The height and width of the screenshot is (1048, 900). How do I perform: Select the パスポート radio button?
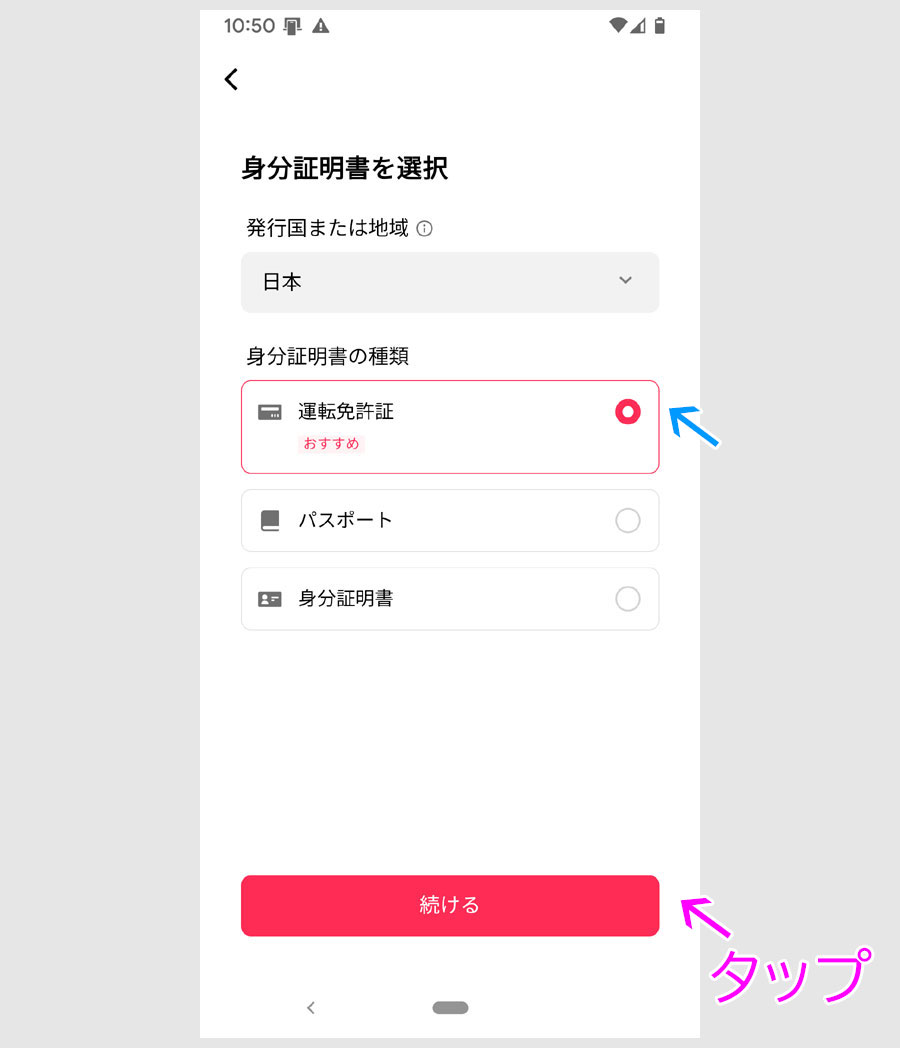click(x=628, y=521)
